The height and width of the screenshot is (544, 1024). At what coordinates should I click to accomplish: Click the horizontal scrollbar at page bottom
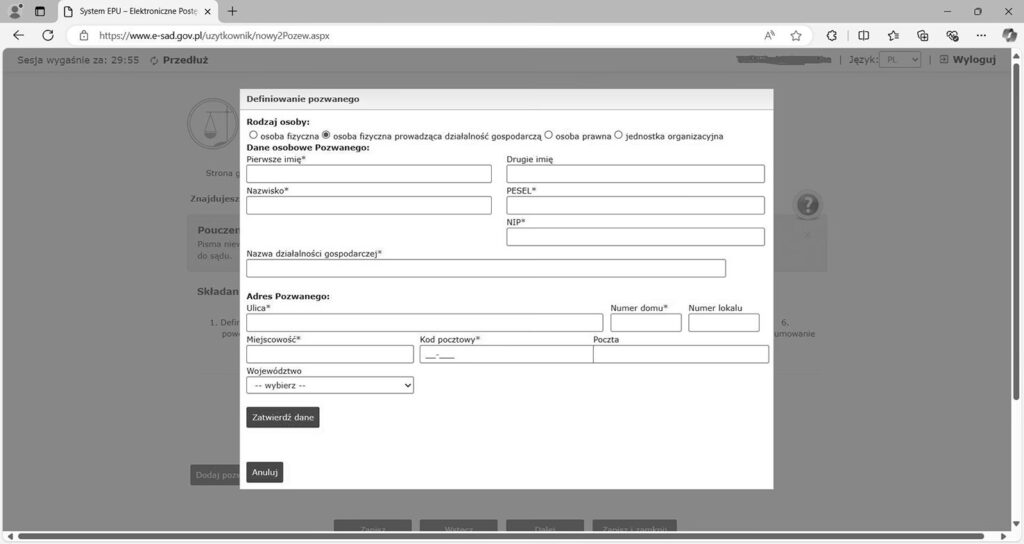click(x=500, y=537)
